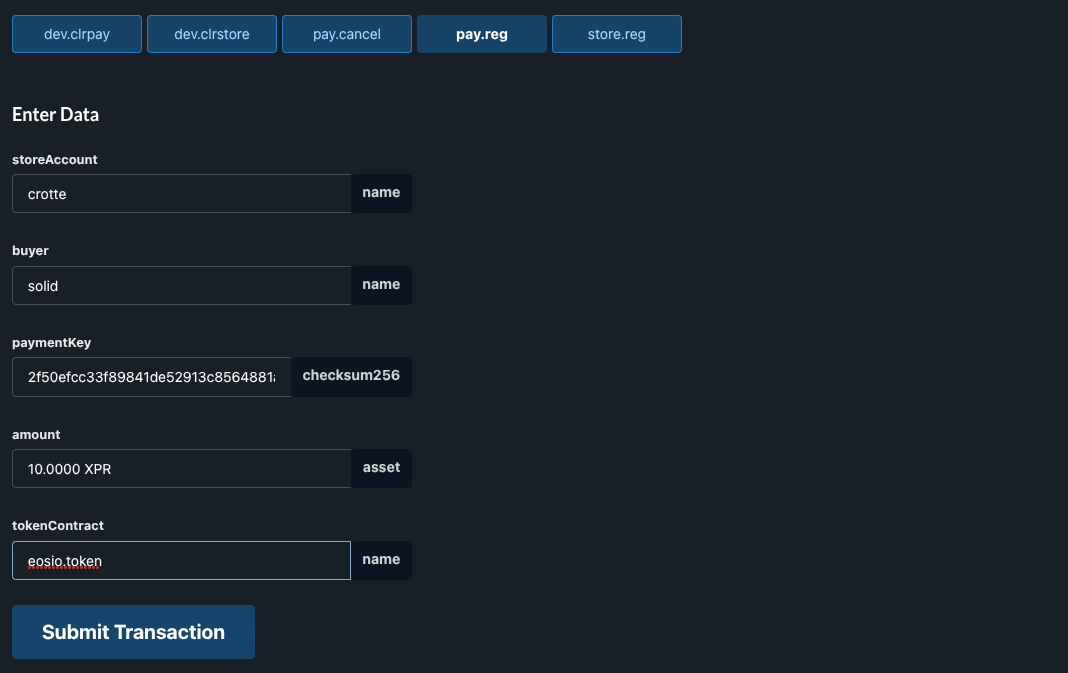Click the checksum256 type badge

point(351,376)
